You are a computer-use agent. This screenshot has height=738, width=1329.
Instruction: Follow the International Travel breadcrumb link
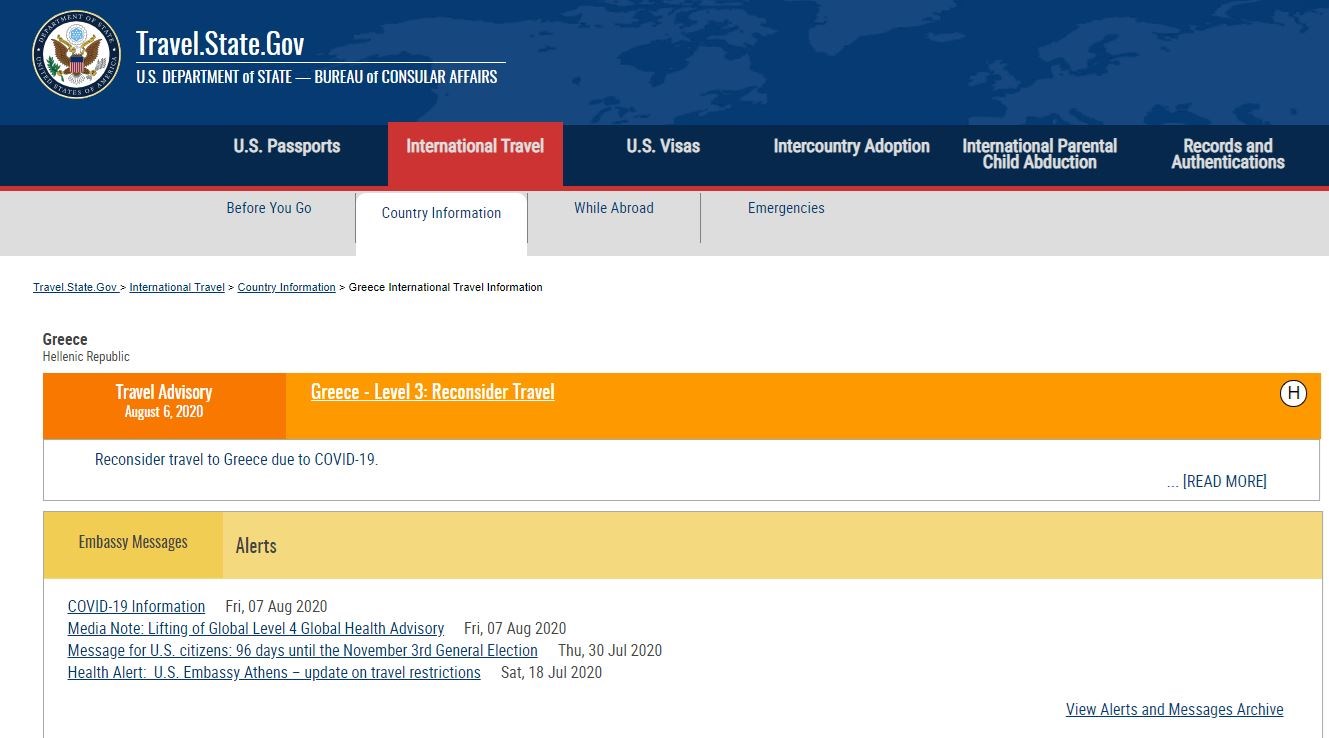pyautogui.click(x=177, y=287)
